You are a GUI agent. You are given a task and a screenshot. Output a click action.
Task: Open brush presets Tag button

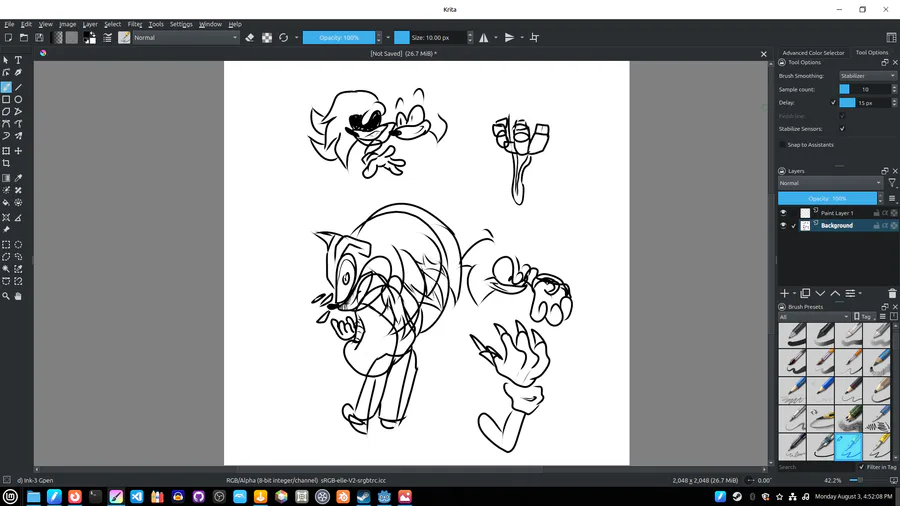coord(863,317)
